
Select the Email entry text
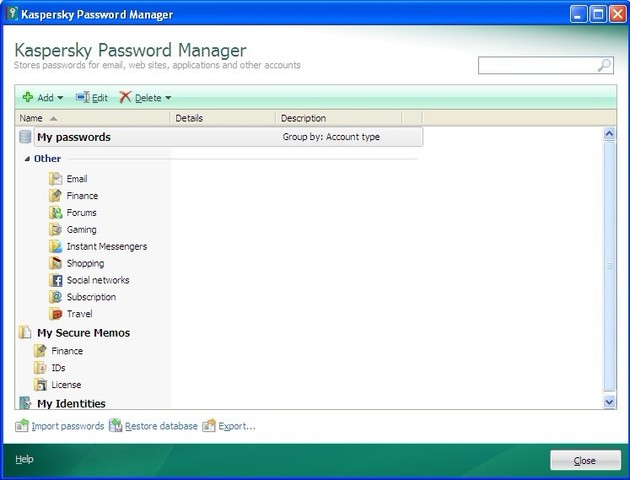click(77, 179)
